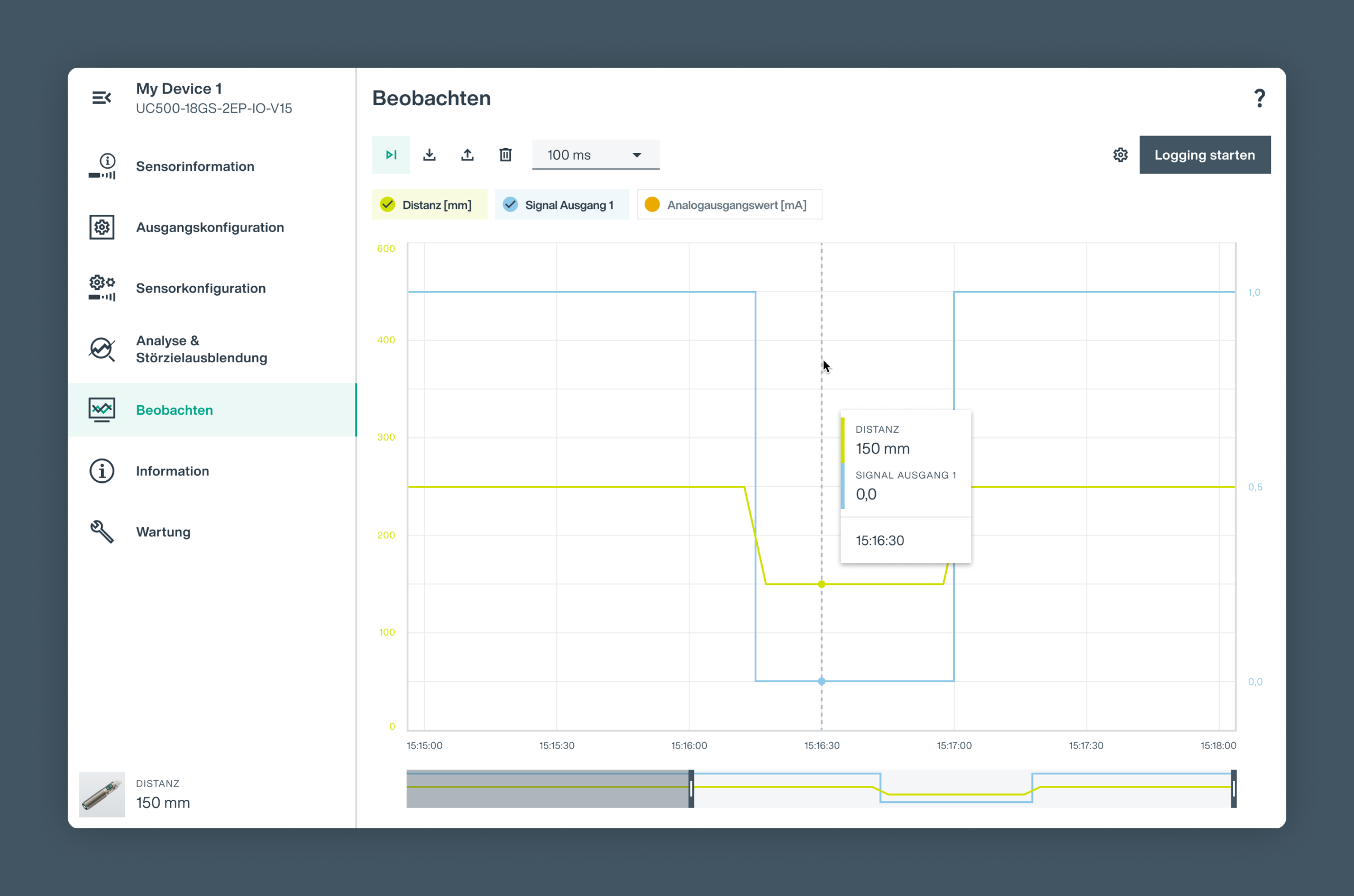The width and height of the screenshot is (1354, 896).
Task: Open the Ausgangskonfiguration menu item
Action: (209, 227)
